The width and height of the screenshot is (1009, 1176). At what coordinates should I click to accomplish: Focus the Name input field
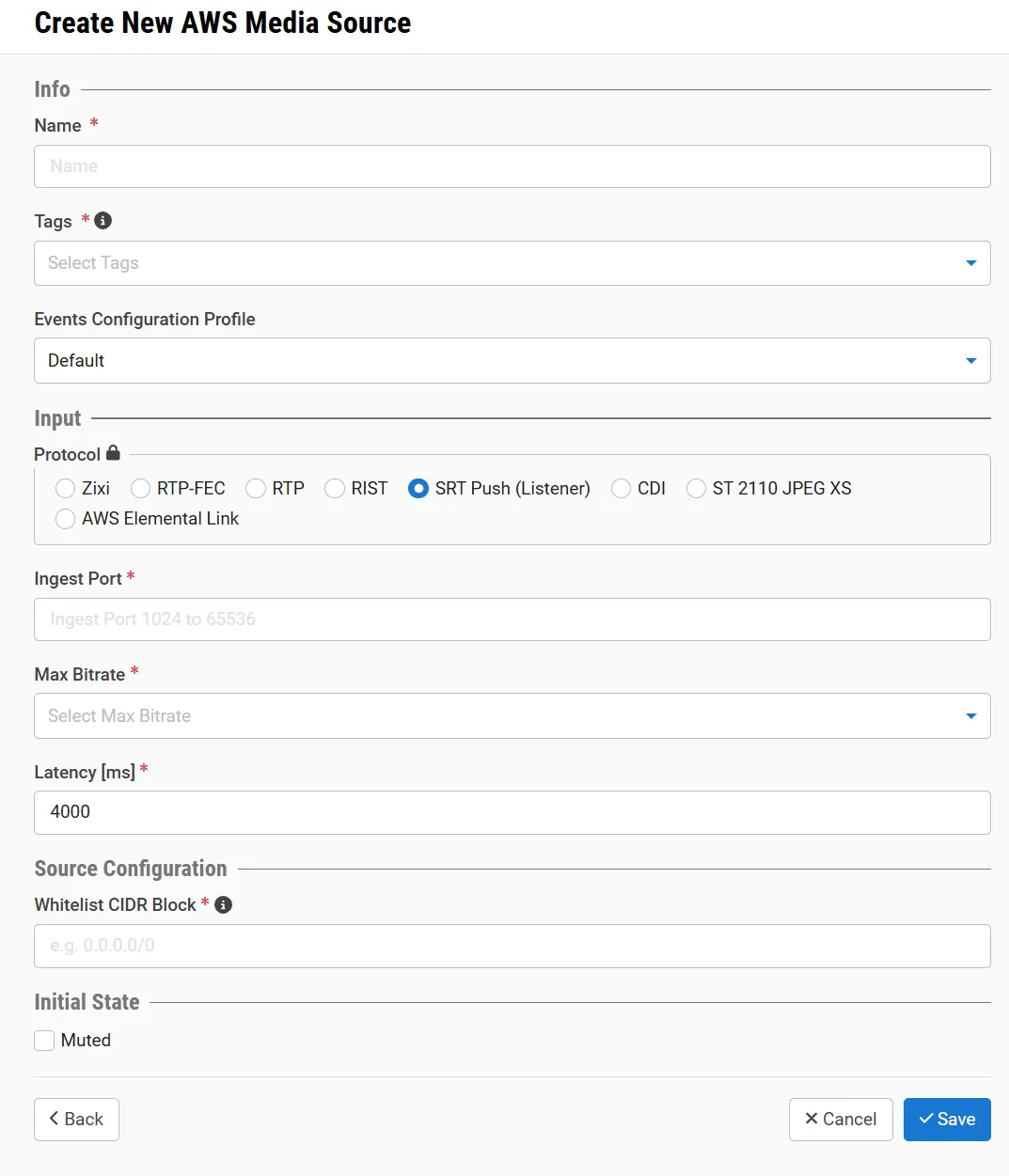[x=512, y=166]
